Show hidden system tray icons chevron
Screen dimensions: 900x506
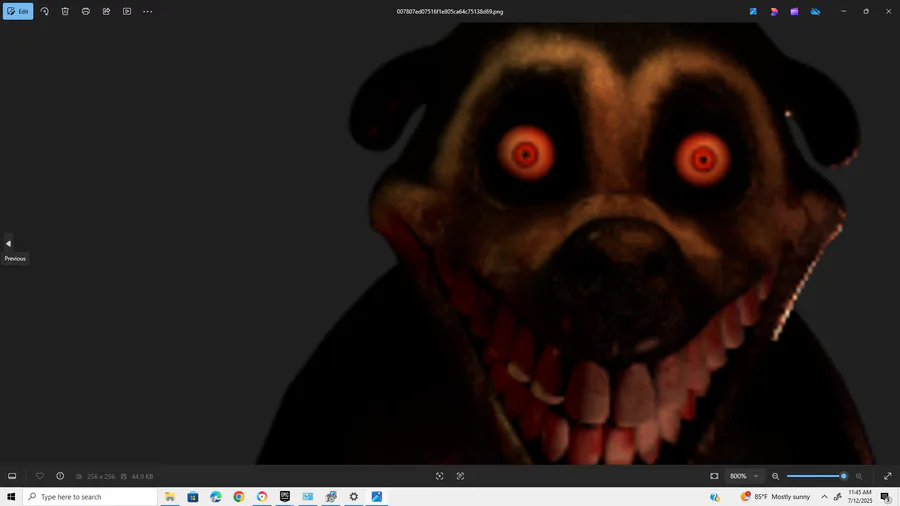click(x=824, y=497)
